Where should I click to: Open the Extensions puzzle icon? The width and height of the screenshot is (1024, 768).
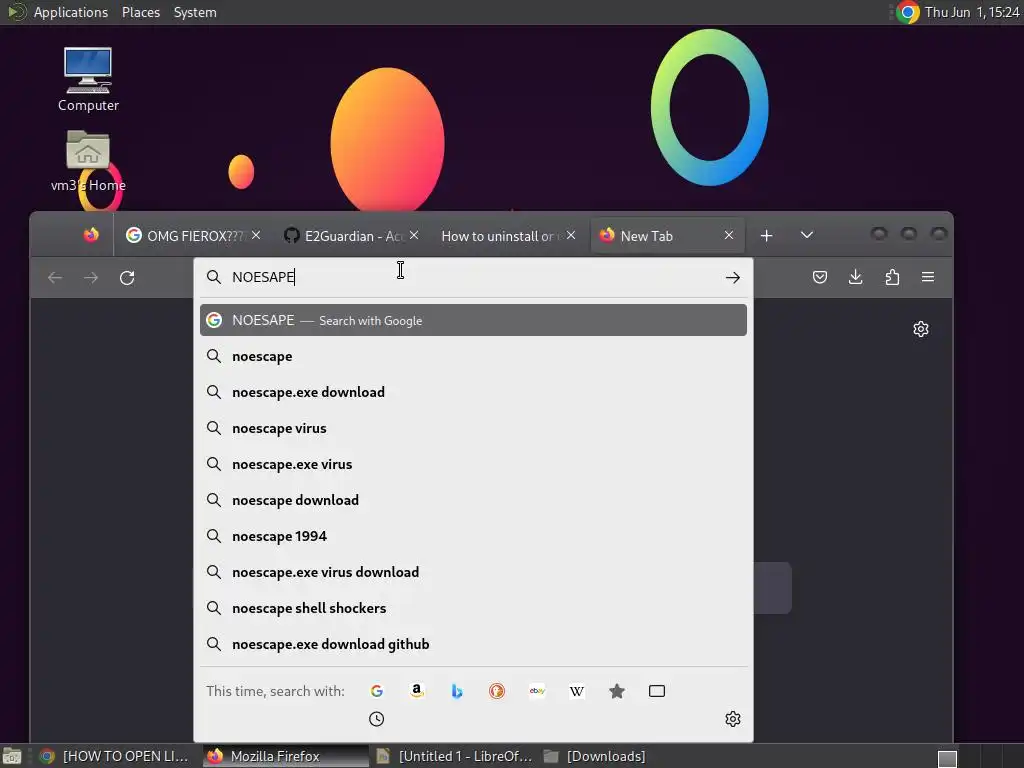892,277
